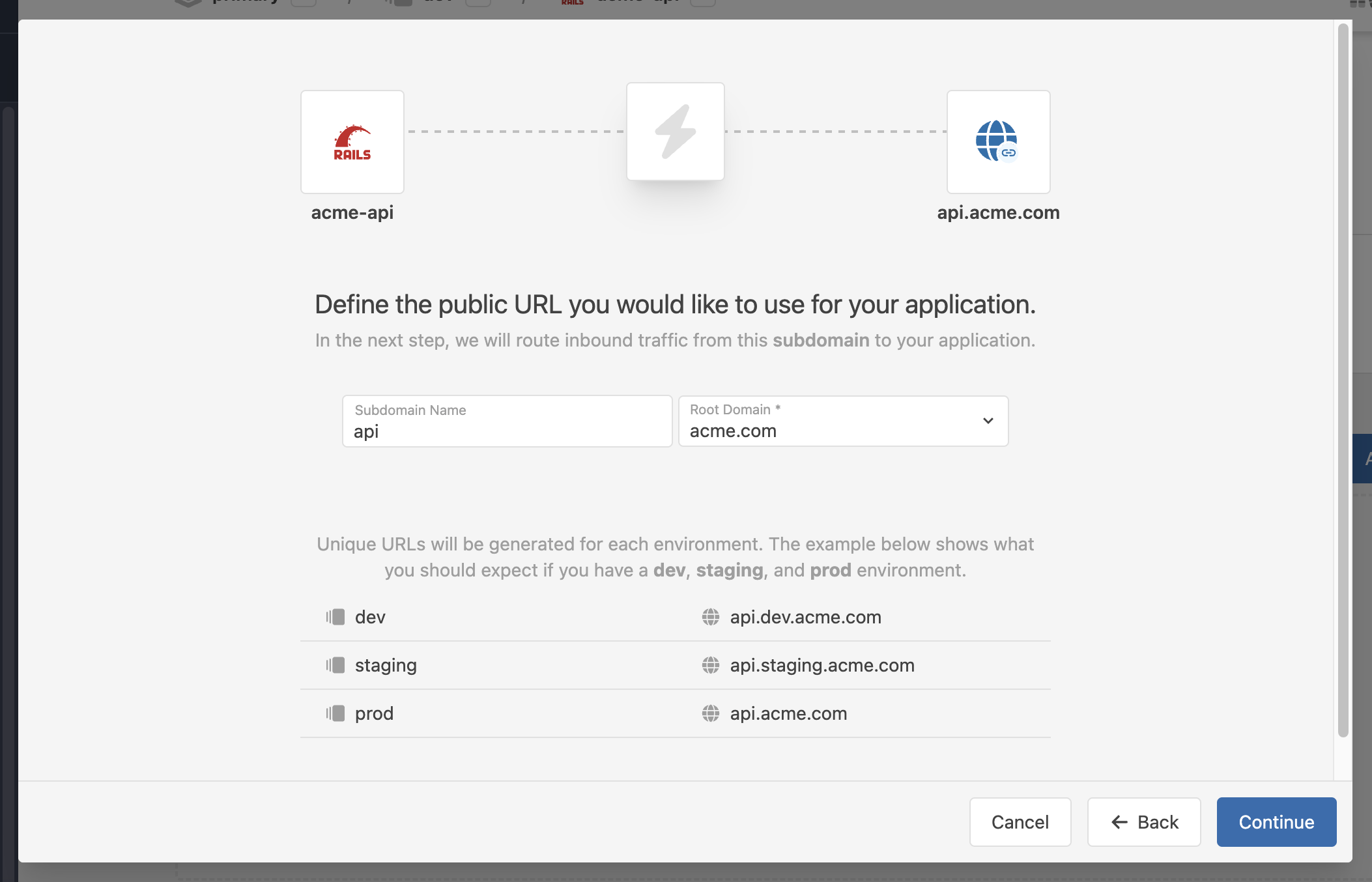Cancel the public URL setup
Image resolution: width=1372 pixels, height=882 pixels.
point(1020,822)
